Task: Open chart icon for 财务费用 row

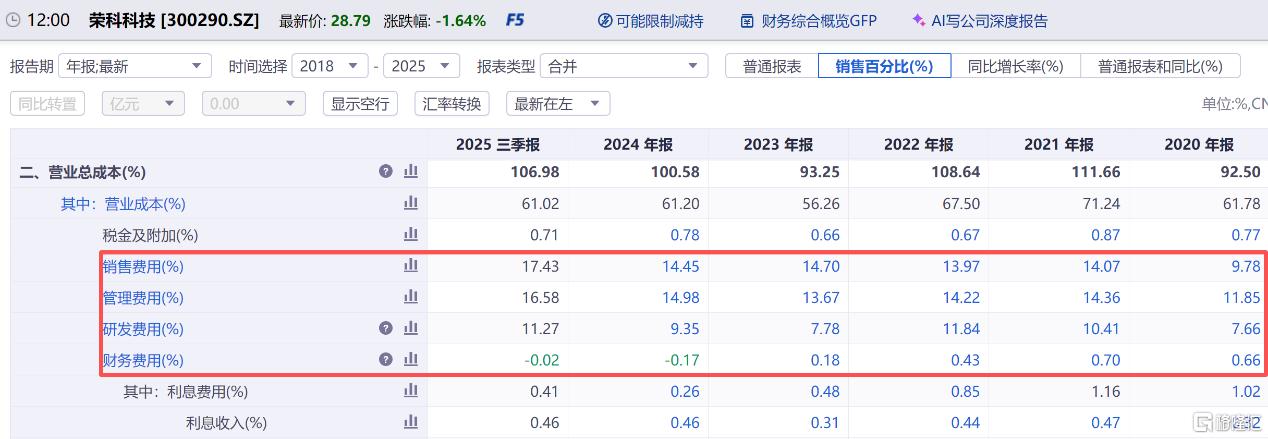Action: (410, 359)
